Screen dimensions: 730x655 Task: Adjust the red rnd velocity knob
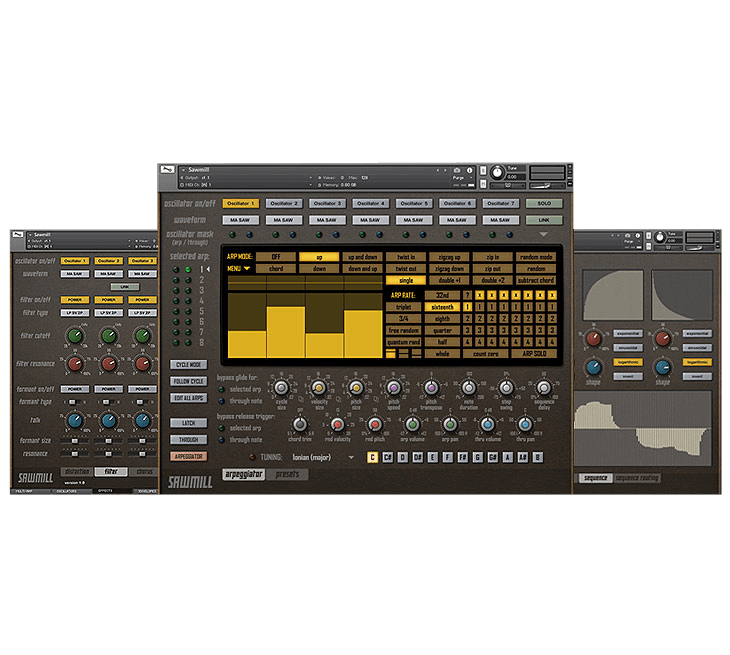[338, 424]
